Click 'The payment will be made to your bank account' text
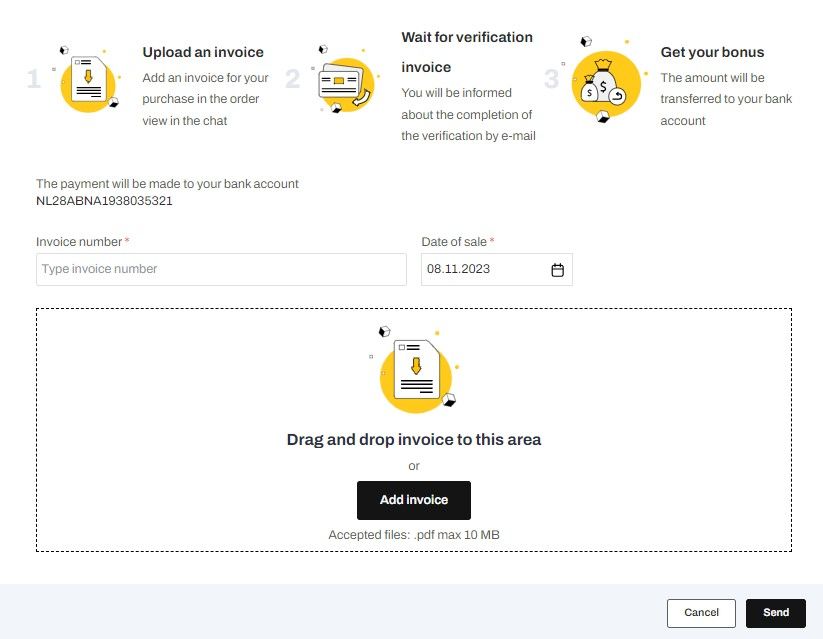Image resolution: width=823 pixels, height=639 pixels. 167,184
